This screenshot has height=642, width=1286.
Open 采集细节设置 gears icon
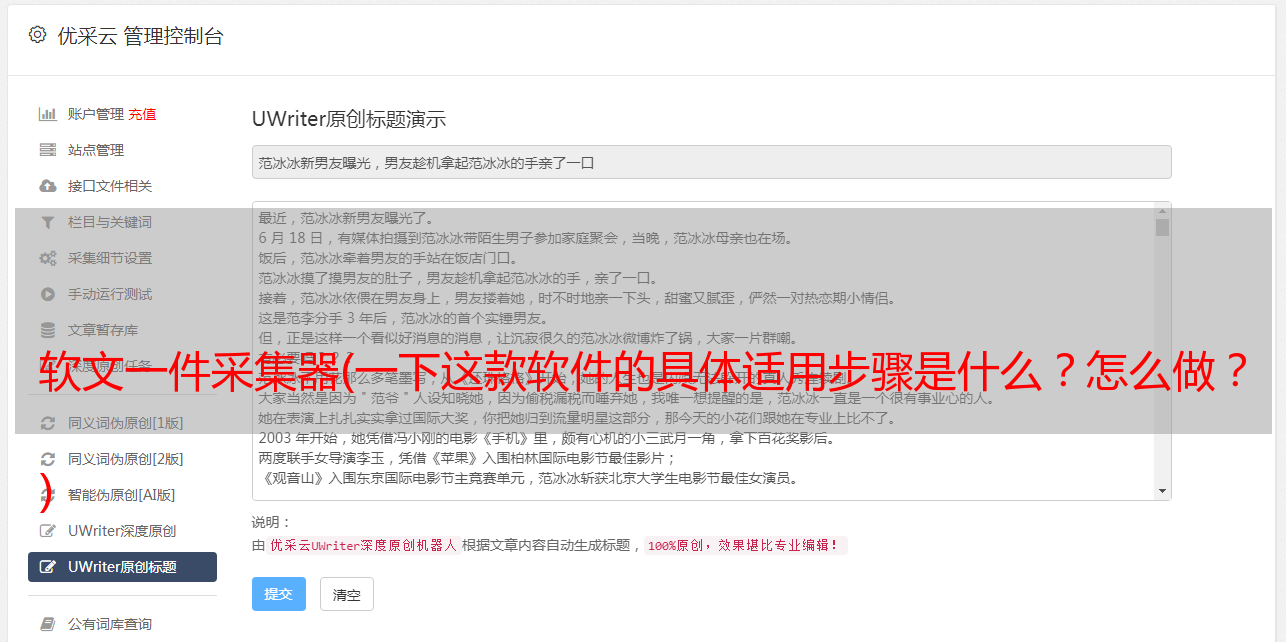coord(47,258)
